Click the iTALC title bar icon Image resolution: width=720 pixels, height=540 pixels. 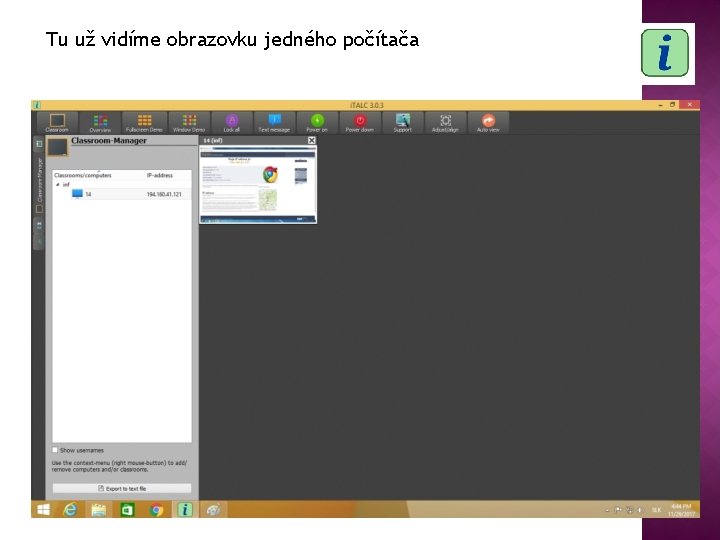(x=37, y=105)
